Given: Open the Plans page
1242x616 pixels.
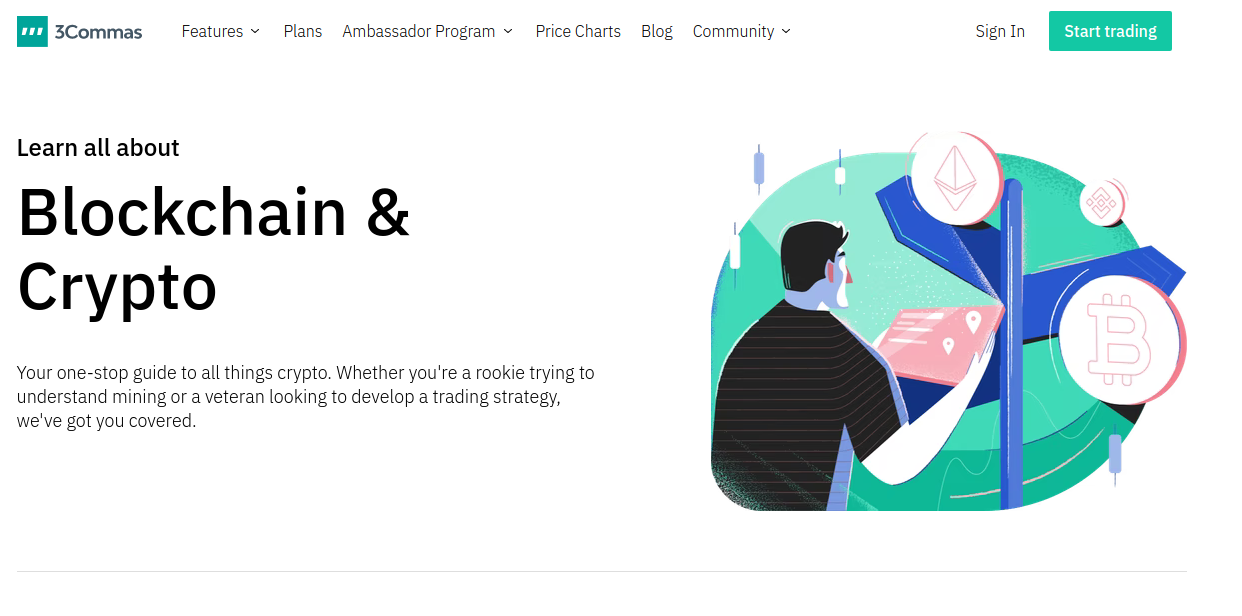Looking at the screenshot, I should pos(303,31).
